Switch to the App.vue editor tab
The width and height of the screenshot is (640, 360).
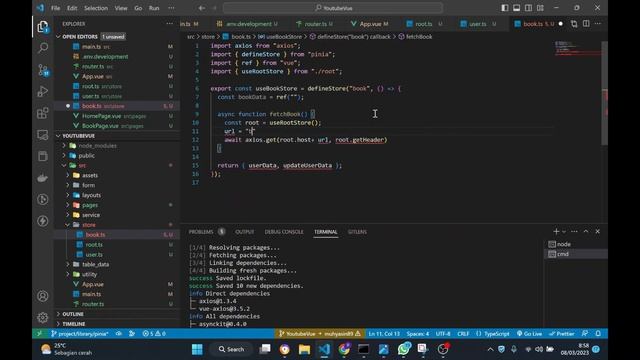(370, 24)
